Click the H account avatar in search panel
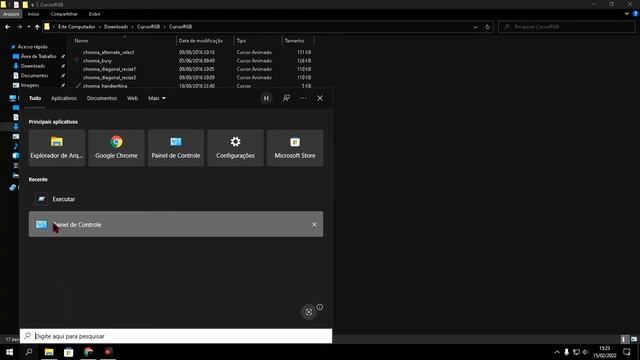The width and height of the screenshot is (640, 360). (x=266, y=98)
